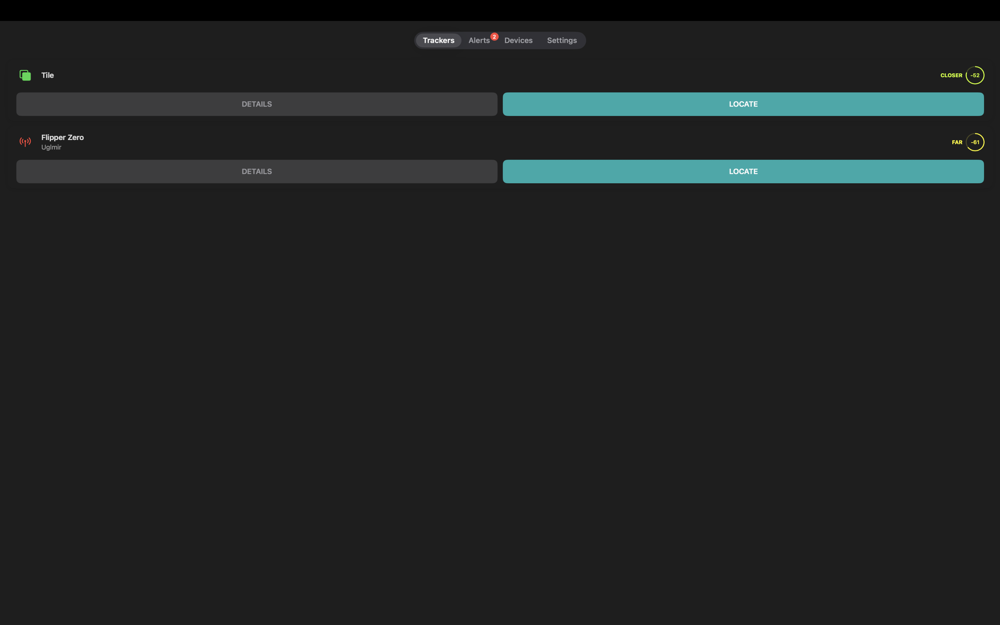Click the FAR proximity label

(957, 142)
